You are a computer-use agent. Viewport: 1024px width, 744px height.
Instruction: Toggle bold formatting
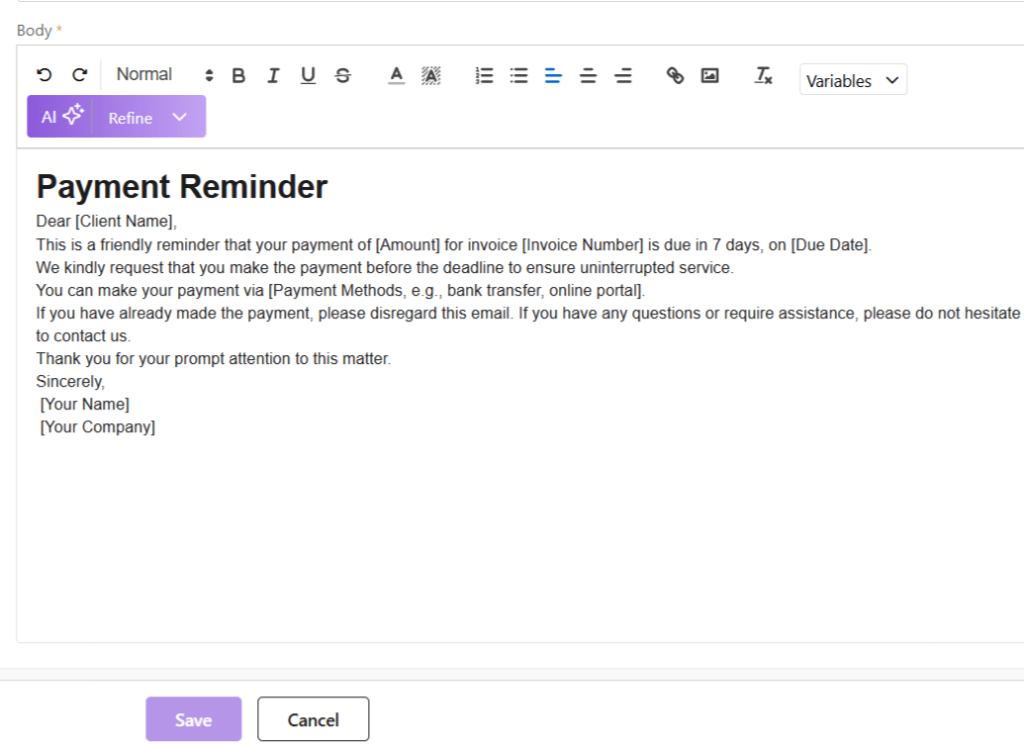coord(238,75)
